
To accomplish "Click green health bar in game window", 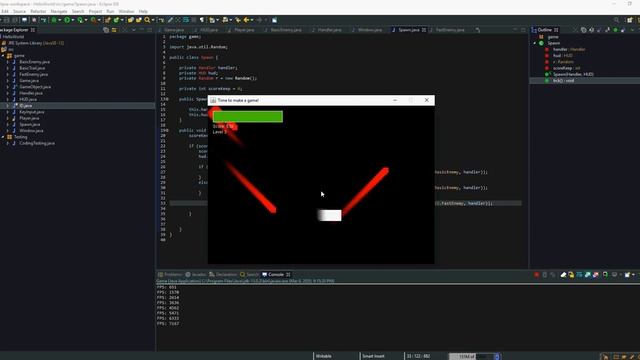I will 248,117.
